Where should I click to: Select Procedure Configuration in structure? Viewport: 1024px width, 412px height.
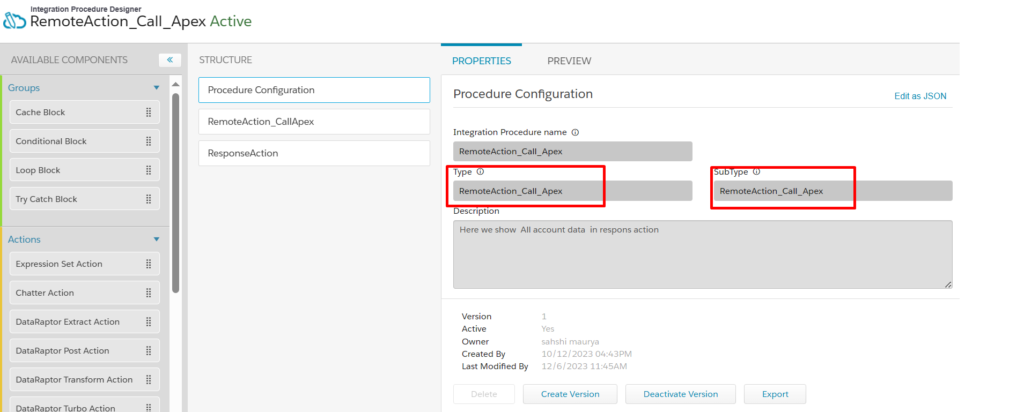[314, 90]
